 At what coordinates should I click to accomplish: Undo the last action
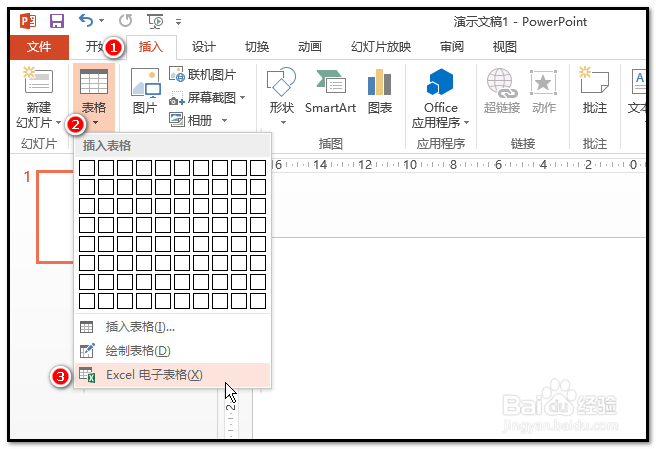coord(86,20)
